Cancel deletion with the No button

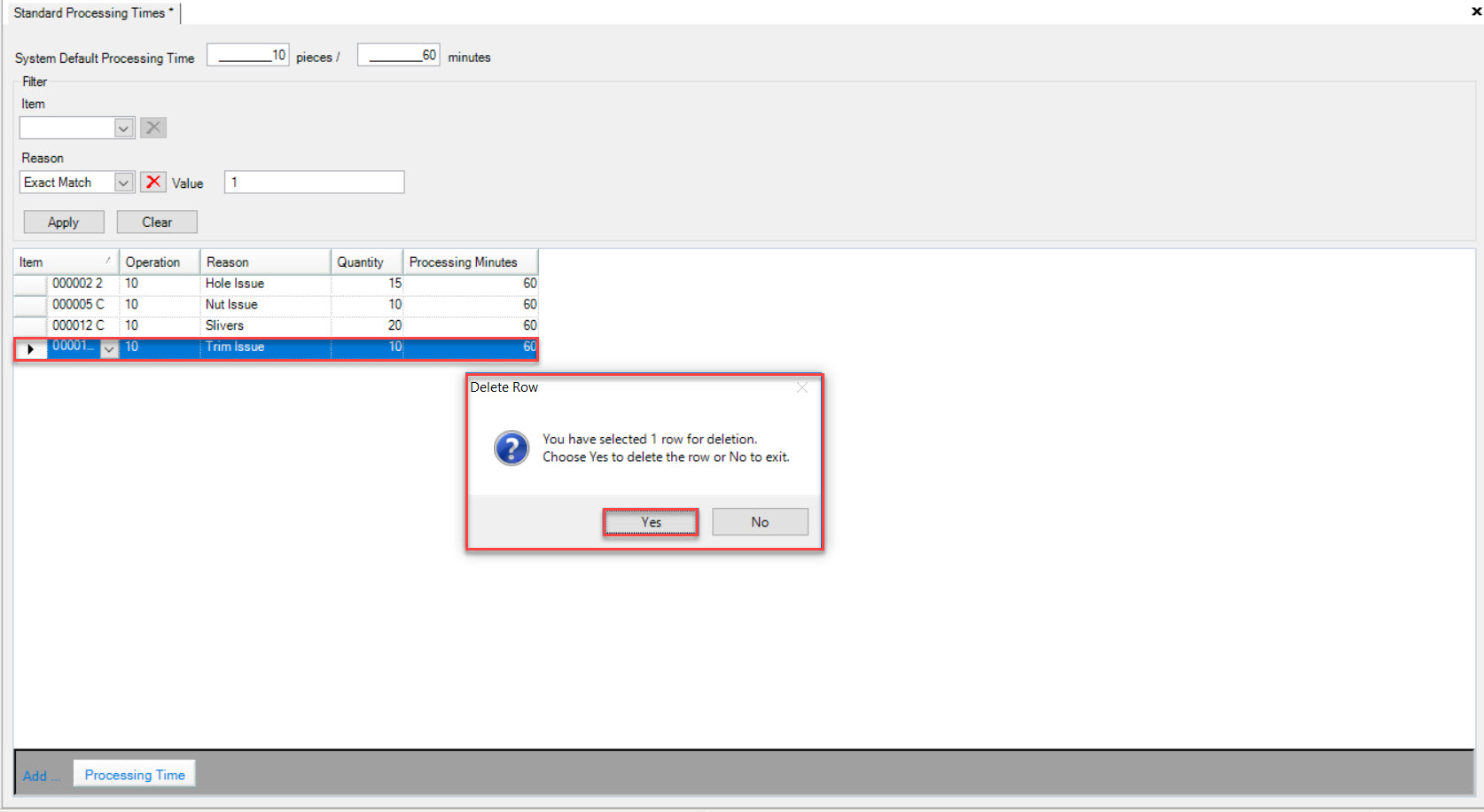click(x=760, y=522)
